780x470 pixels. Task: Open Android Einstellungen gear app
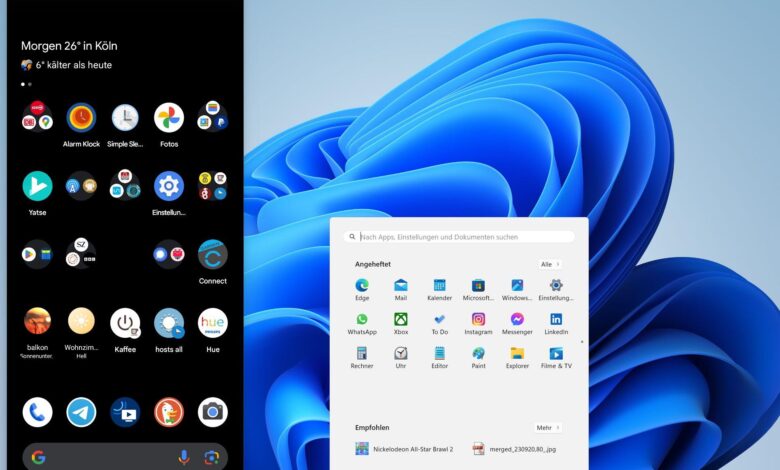coord(169,186)
